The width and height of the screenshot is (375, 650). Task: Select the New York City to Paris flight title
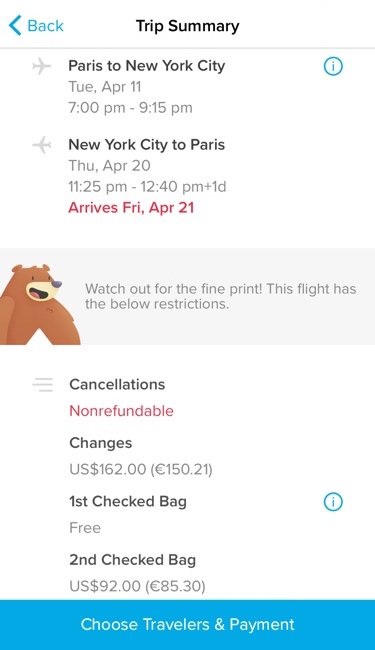(147, 145)
